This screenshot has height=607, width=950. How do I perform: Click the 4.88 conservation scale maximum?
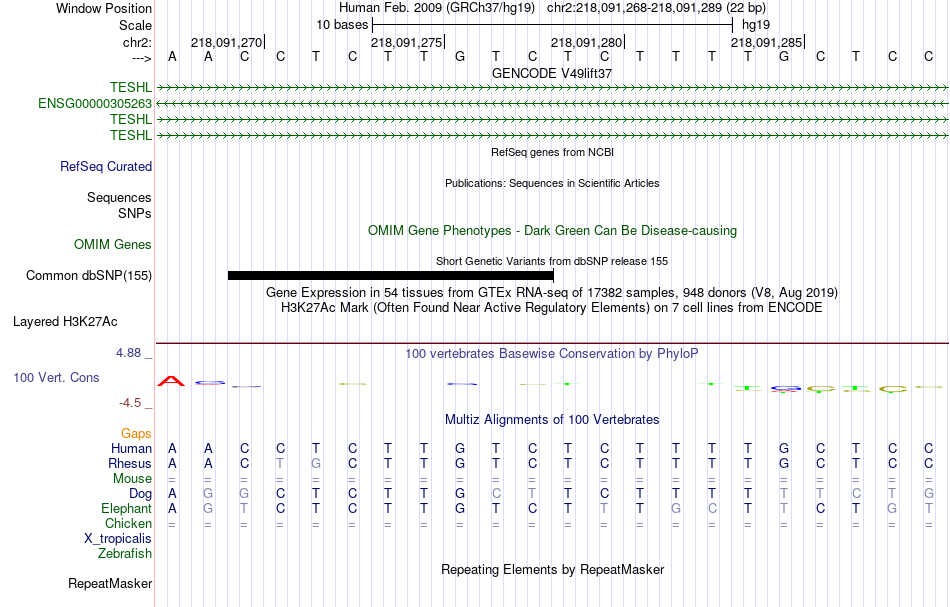(x=128, y=353)
